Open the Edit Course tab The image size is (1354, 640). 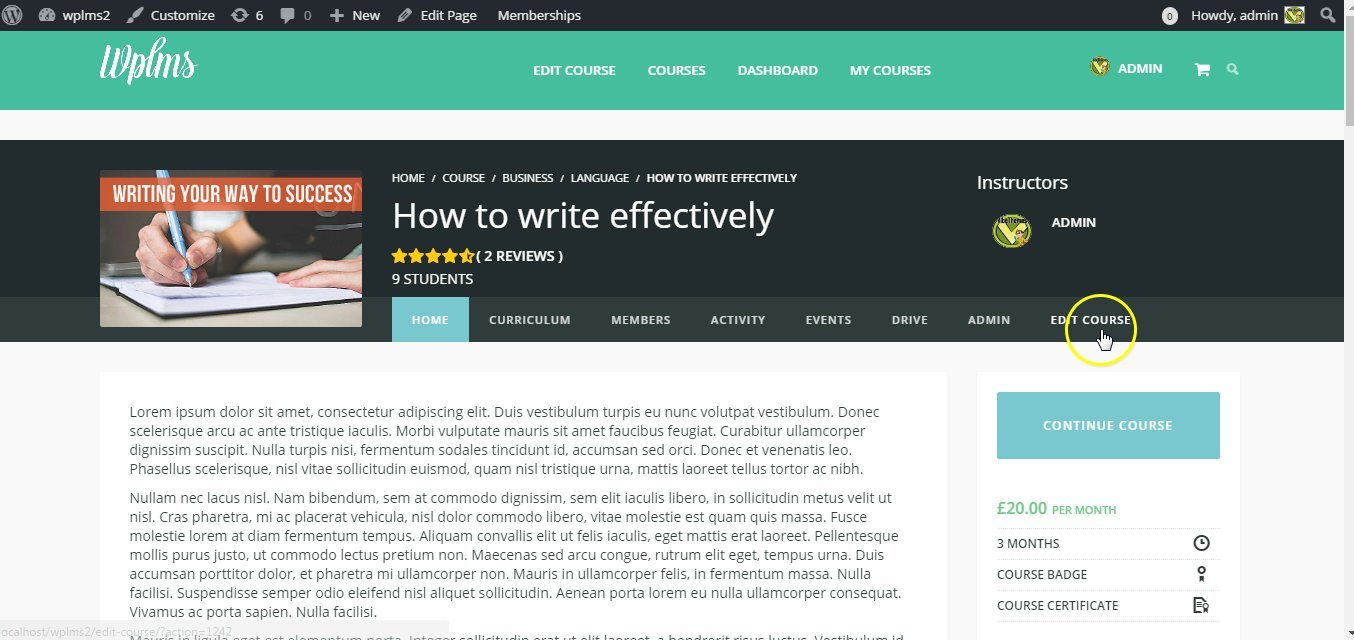[x=1091, y=319]
